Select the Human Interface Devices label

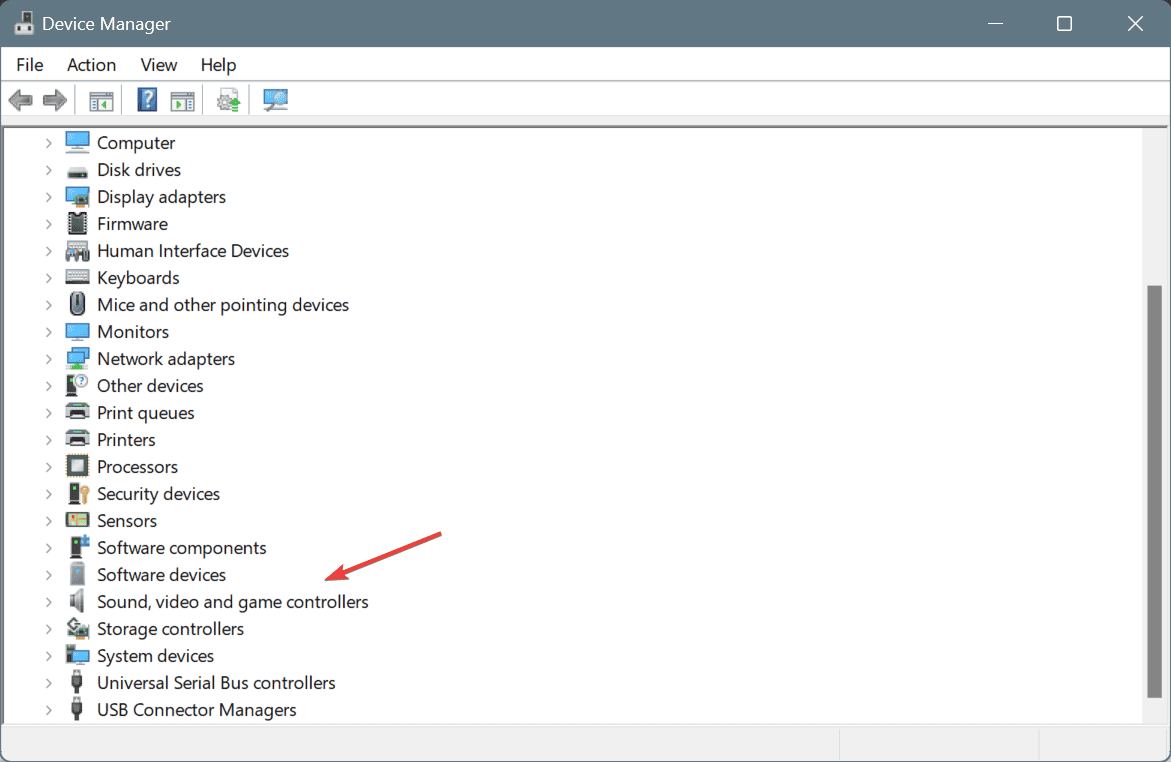[x=193, y=251]
